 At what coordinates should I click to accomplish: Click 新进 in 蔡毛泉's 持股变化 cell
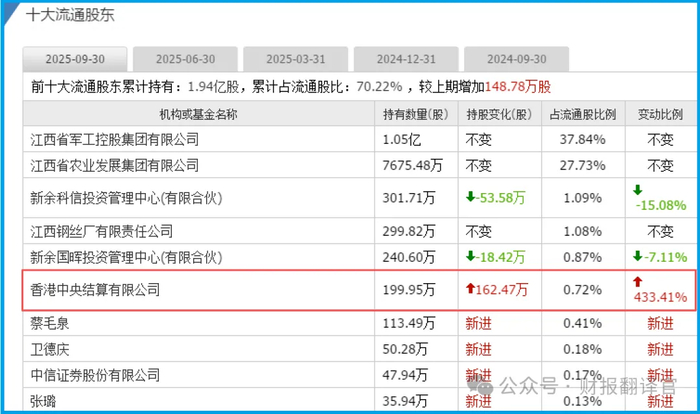pyautogui.click(x=479, y=323)
